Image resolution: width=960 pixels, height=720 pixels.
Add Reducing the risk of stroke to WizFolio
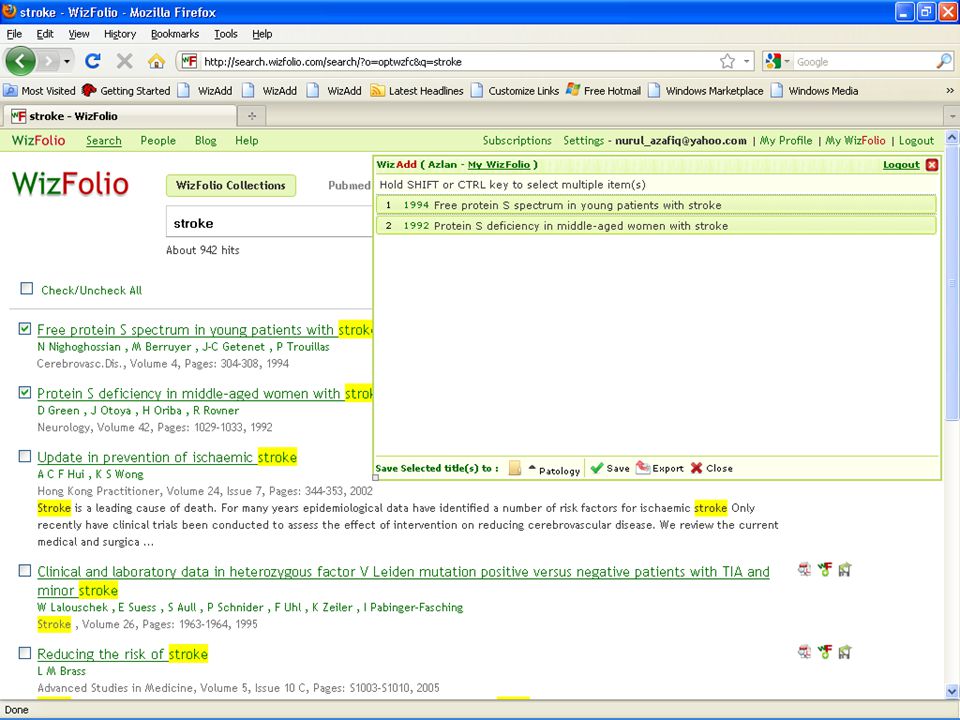[825, 651]
